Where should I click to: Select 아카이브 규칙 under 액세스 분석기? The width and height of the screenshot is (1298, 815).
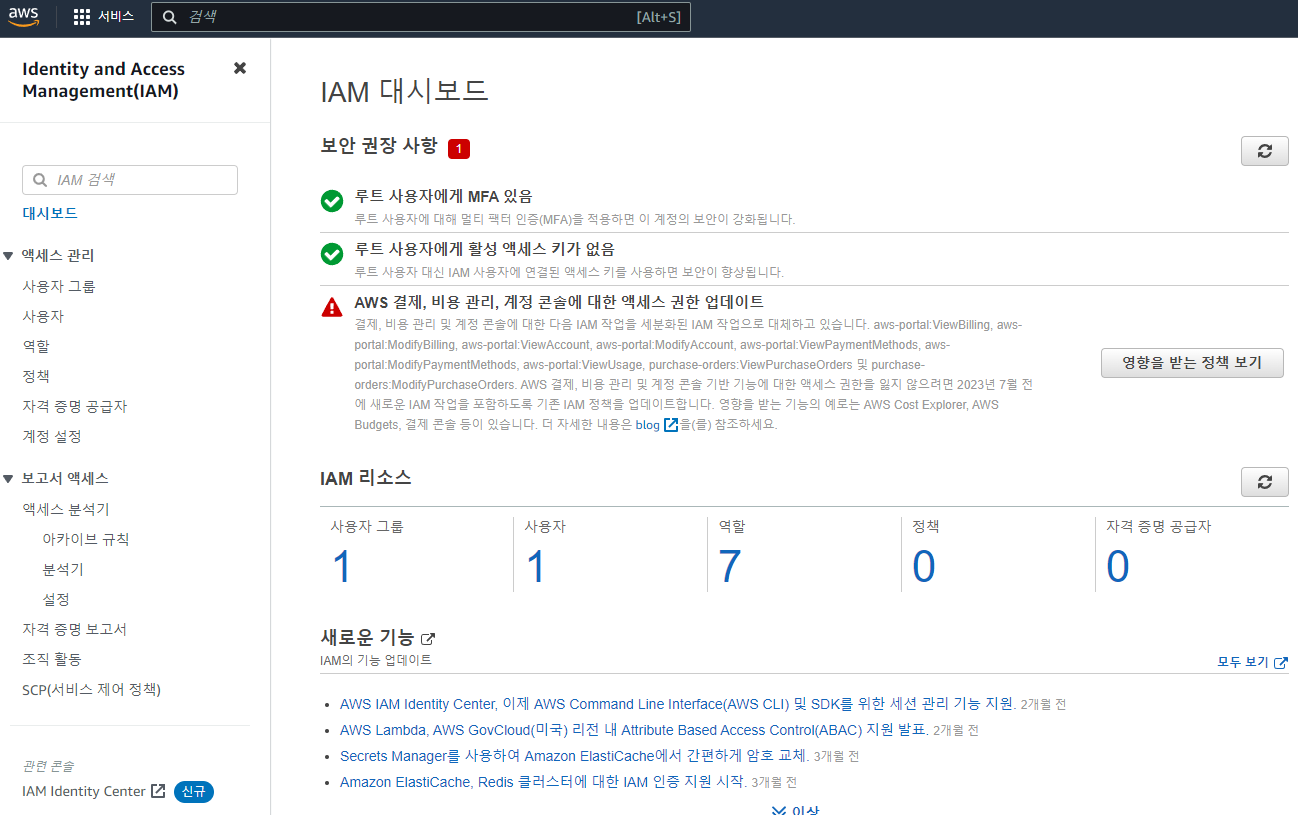(x=86, y=539)
